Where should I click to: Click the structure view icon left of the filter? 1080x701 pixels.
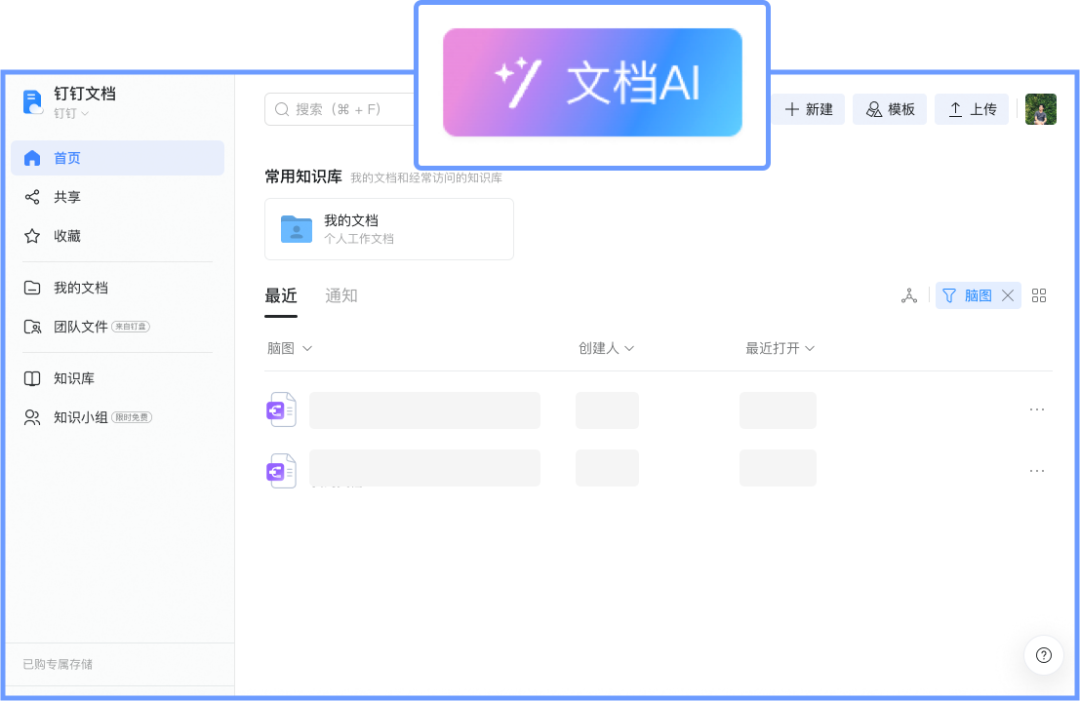click(x=909, y=296)
